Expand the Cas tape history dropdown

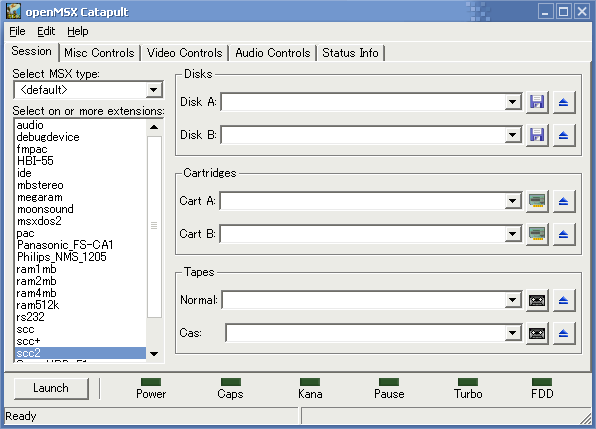(x=512, y=333)
